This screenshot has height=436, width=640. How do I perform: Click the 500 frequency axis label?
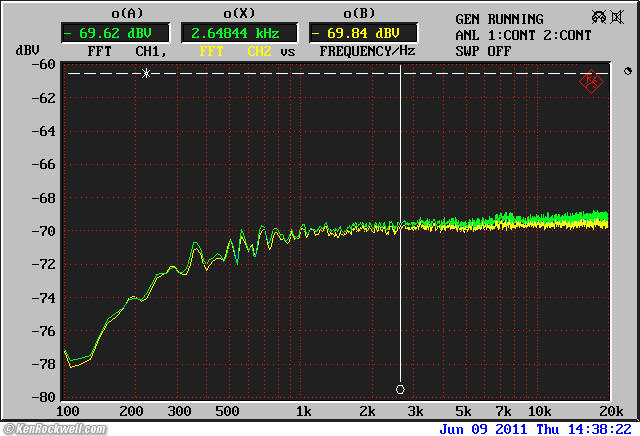coord(227,411)
